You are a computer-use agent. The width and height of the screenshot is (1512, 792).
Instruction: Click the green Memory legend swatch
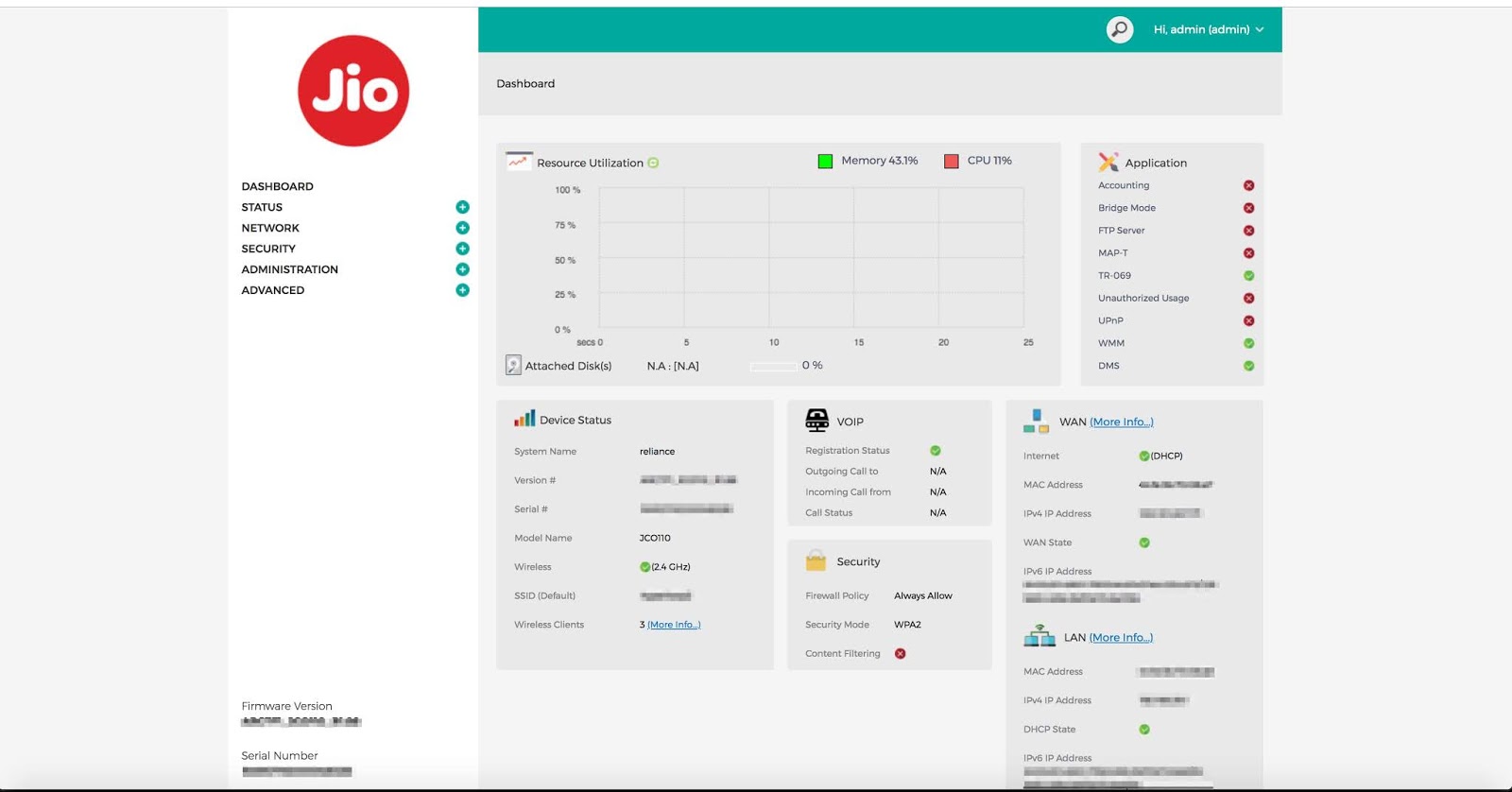pos(825,161)
